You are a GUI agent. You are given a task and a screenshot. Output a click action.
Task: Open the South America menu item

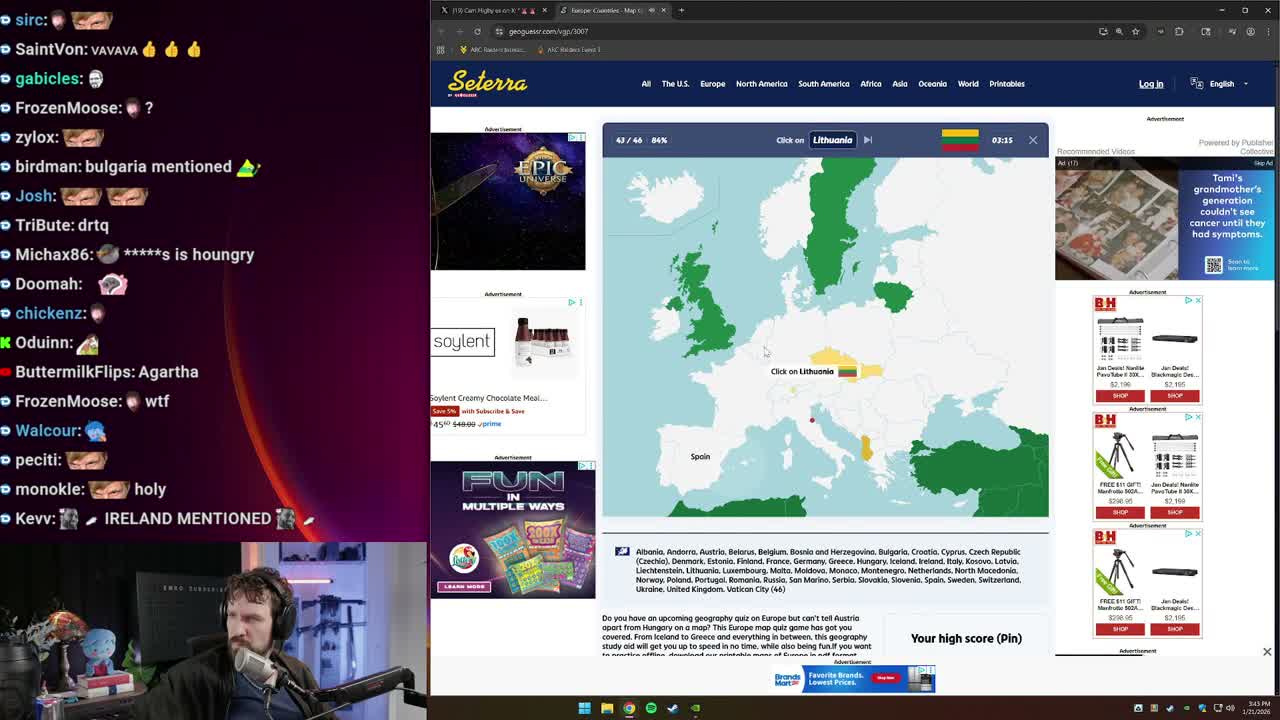click(x=823, y=84)
